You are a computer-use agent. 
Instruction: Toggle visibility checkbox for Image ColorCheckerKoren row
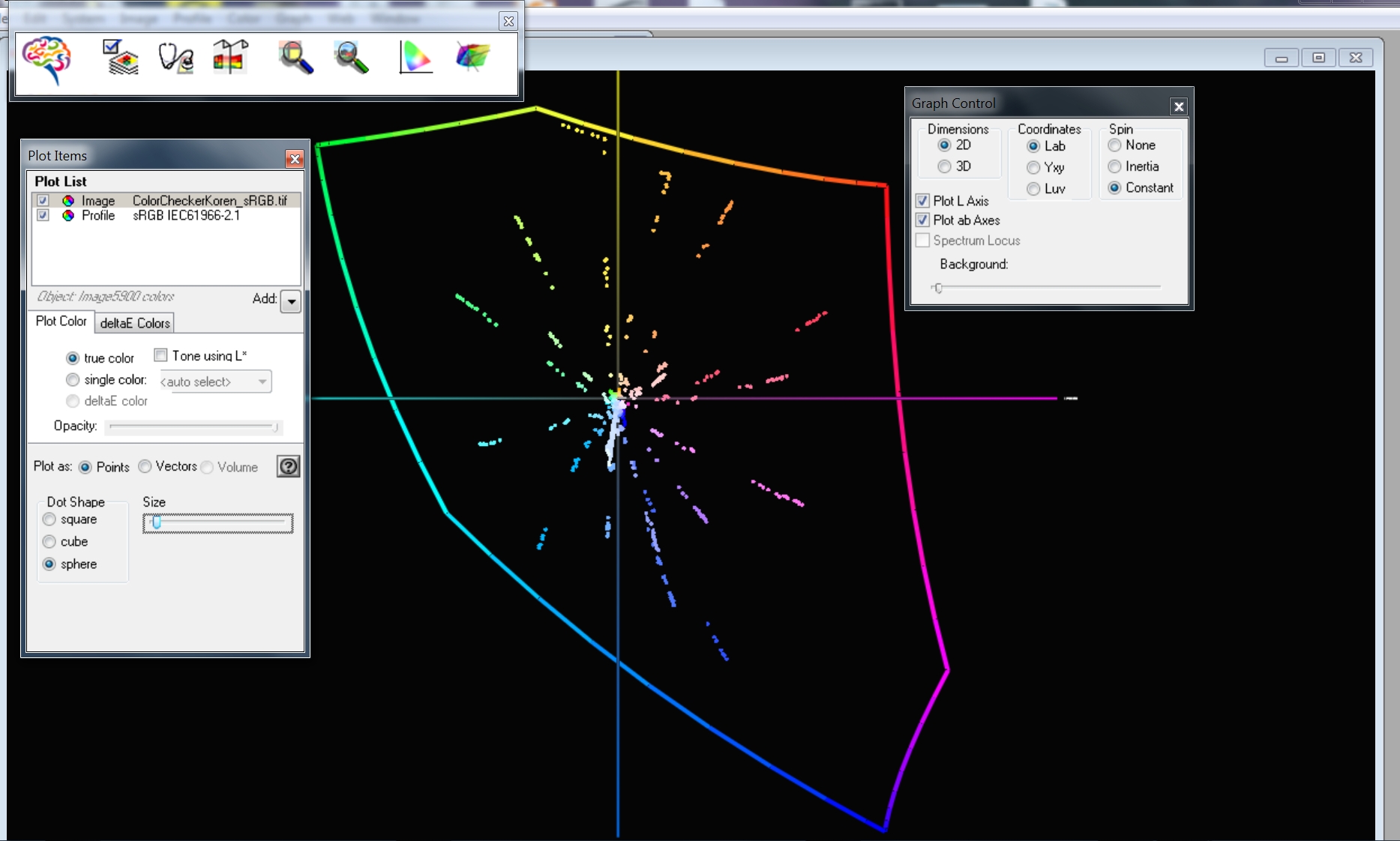point(43,201)
